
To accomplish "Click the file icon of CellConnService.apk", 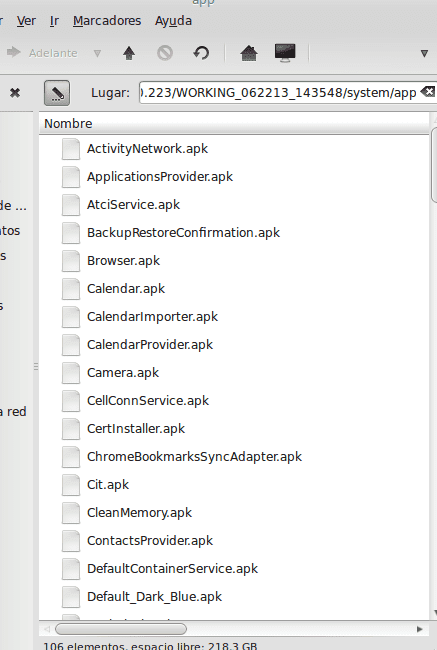I will 71,400.
